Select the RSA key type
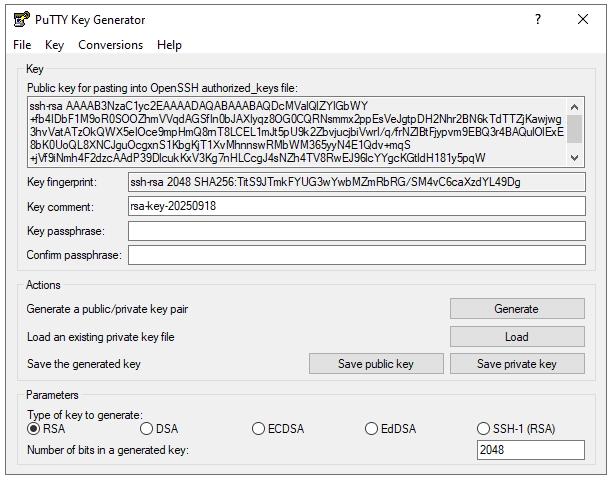This screenshot has width=614, height=482. (x=34, y=429)
